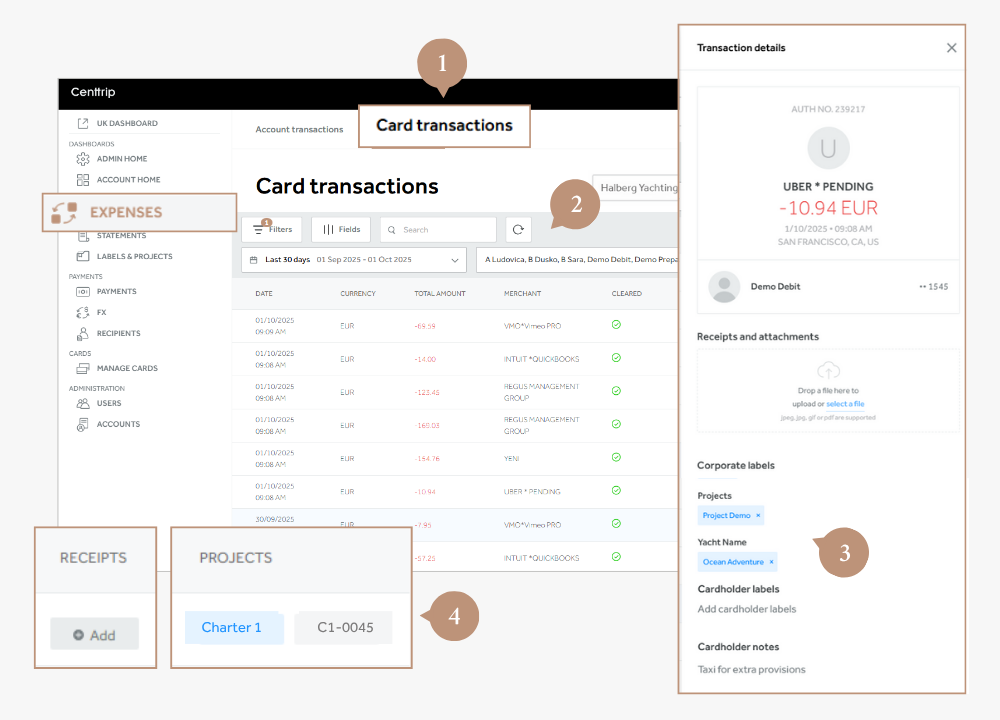Remove the Ocean Adventure yacht label
This screenshot has height=720, width=1000.
click(771, 562)
